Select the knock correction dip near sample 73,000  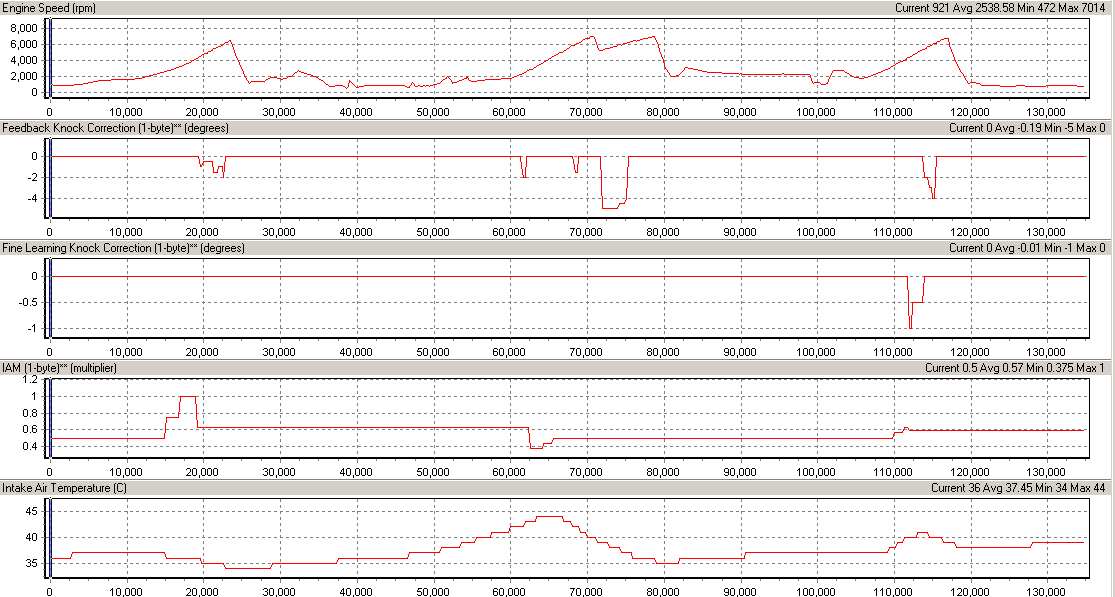(x=612, y=205)
